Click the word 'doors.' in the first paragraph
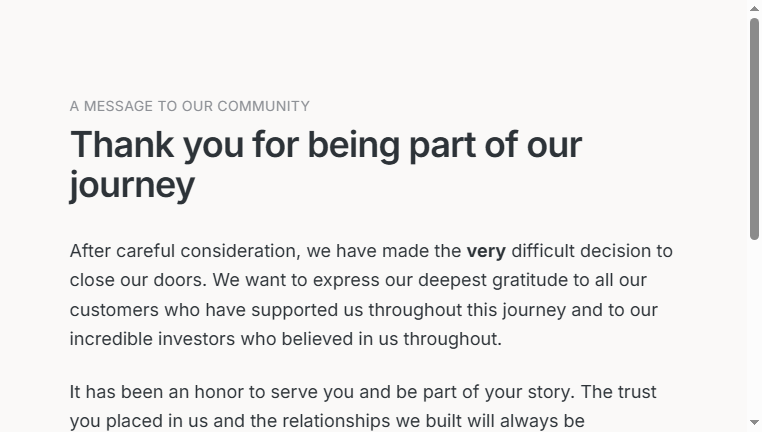This screenshot has width=762, height=432. (180, 280)
